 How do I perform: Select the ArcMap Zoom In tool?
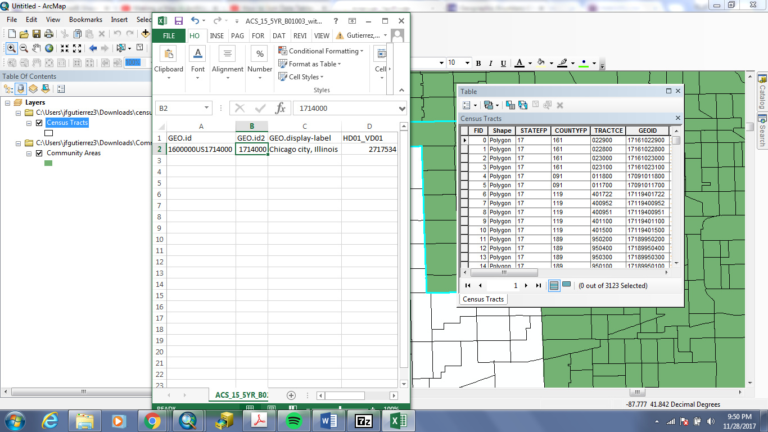(x=10, y=48)
